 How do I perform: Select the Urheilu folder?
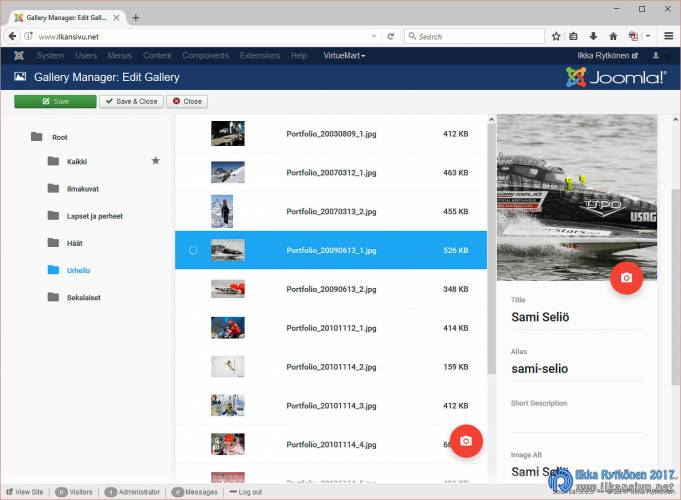pyautogui.click(x=80, y=270)
